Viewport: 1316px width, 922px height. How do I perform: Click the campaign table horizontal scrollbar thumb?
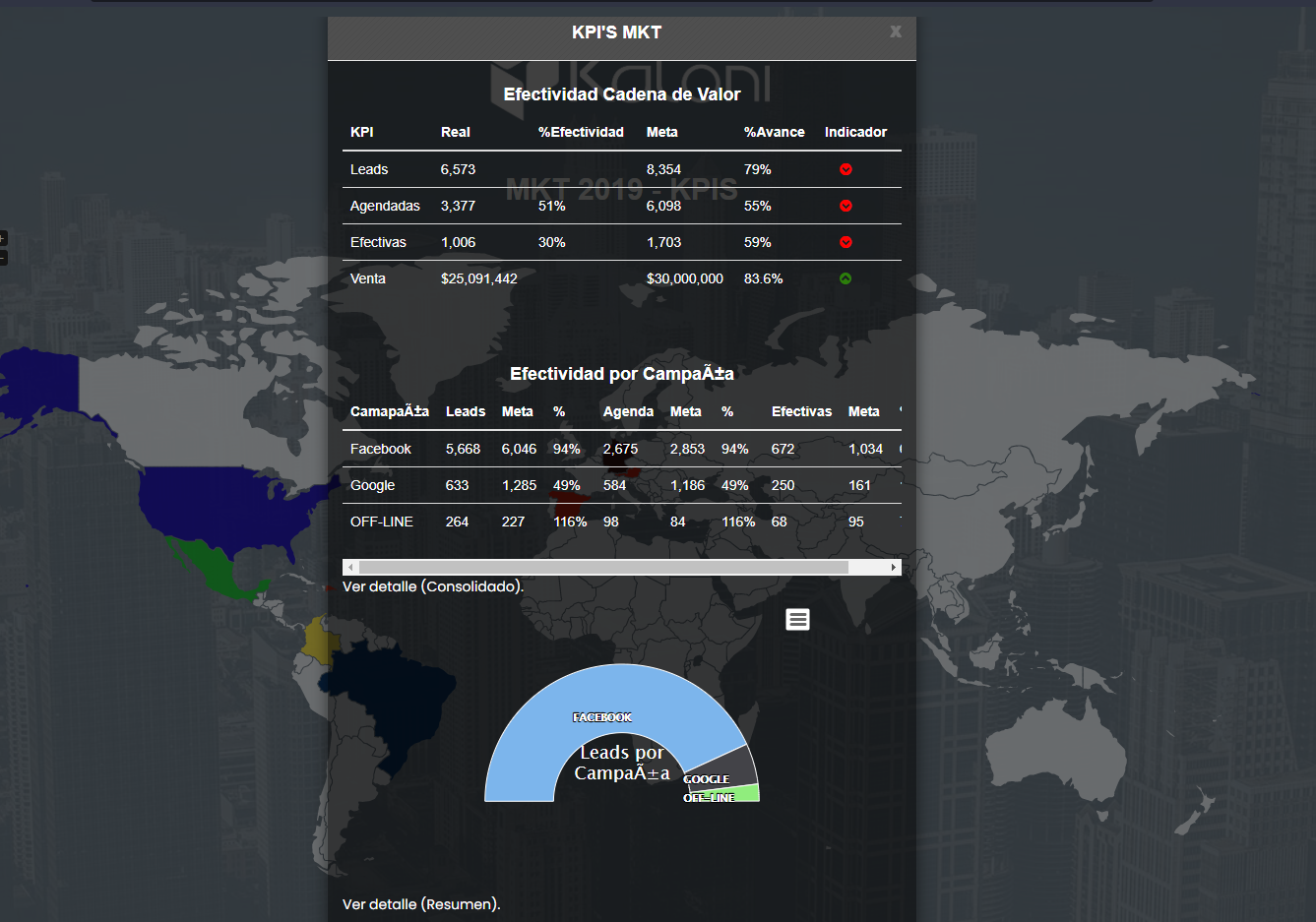pos(602,568)
